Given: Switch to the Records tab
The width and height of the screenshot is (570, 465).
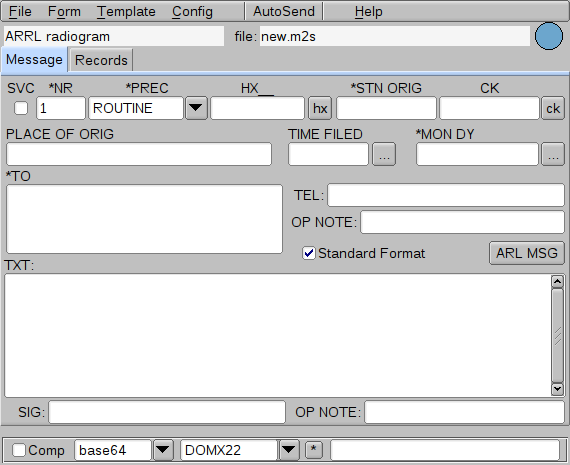Looking at the screenshot, I should 101,60.
